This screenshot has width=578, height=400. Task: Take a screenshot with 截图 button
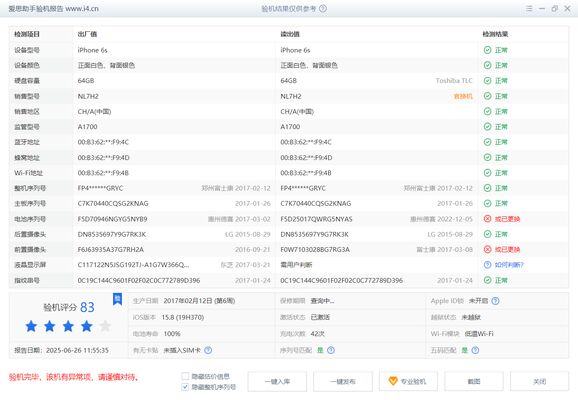474,381
